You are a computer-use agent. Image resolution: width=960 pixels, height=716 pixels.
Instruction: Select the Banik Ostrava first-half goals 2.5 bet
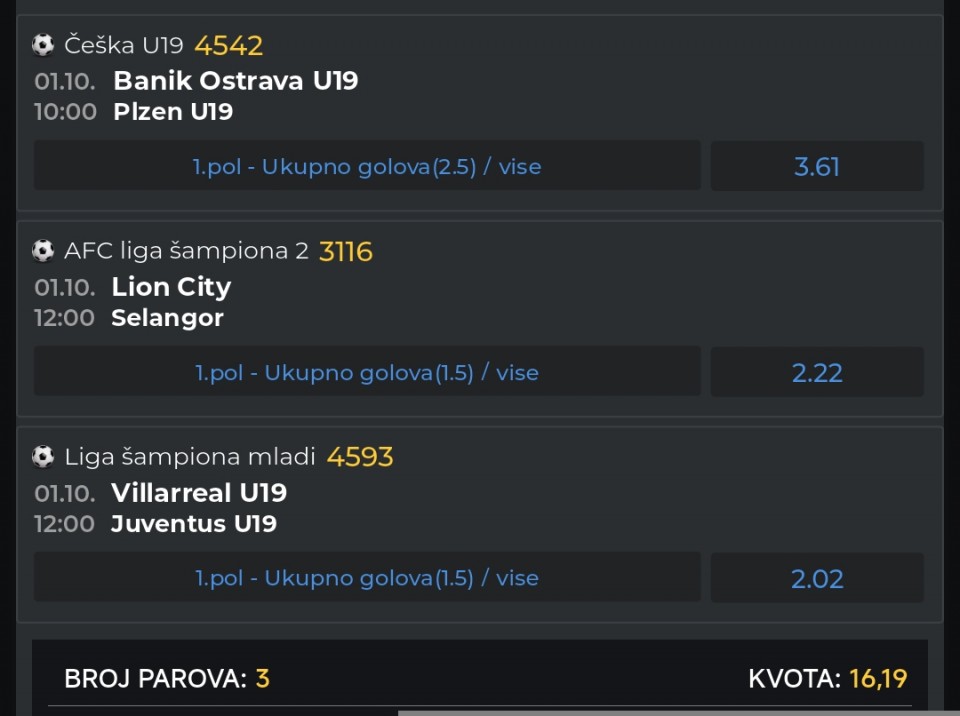pos(367,166)
